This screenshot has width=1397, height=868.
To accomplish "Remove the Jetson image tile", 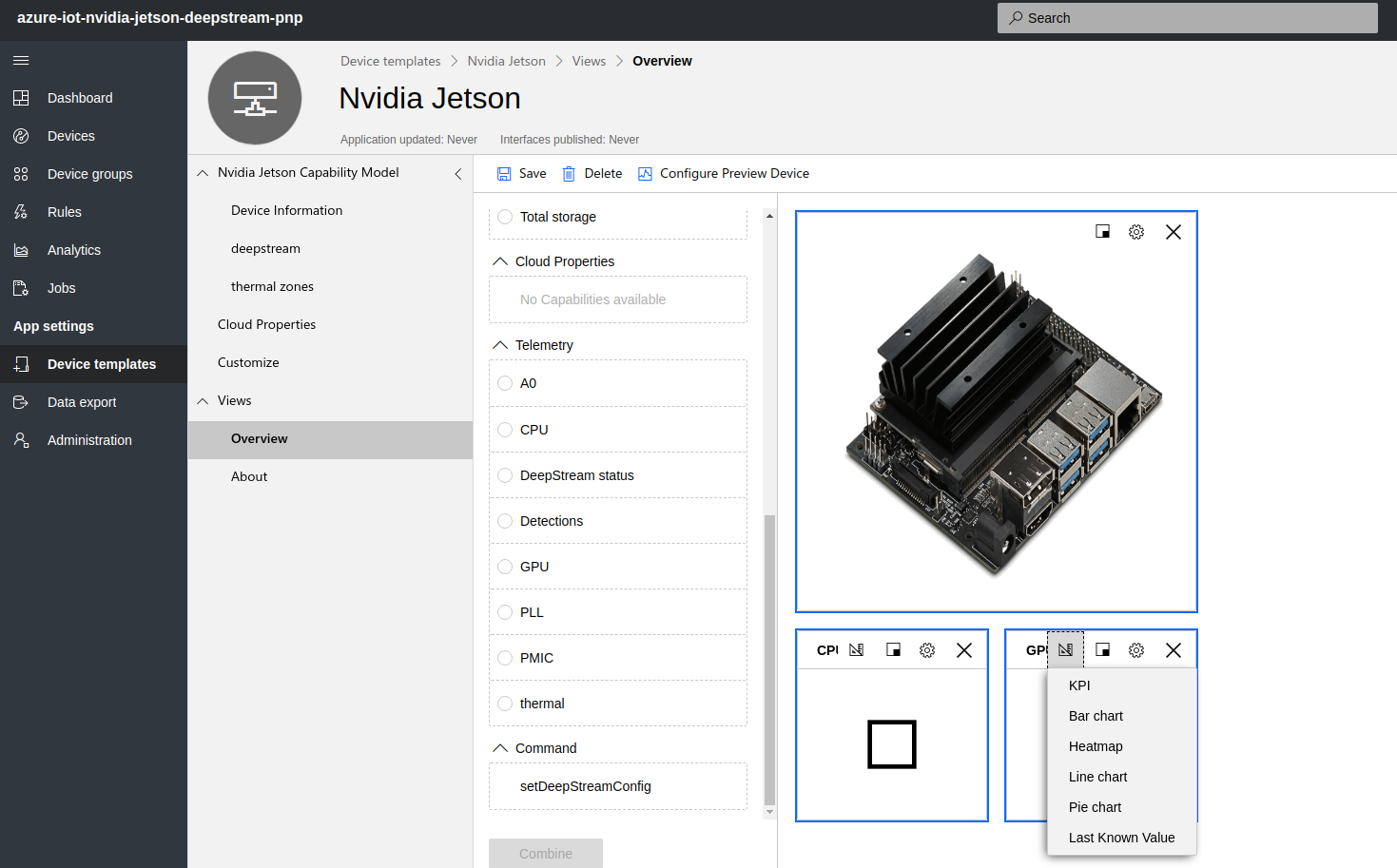I will 1174,232.
